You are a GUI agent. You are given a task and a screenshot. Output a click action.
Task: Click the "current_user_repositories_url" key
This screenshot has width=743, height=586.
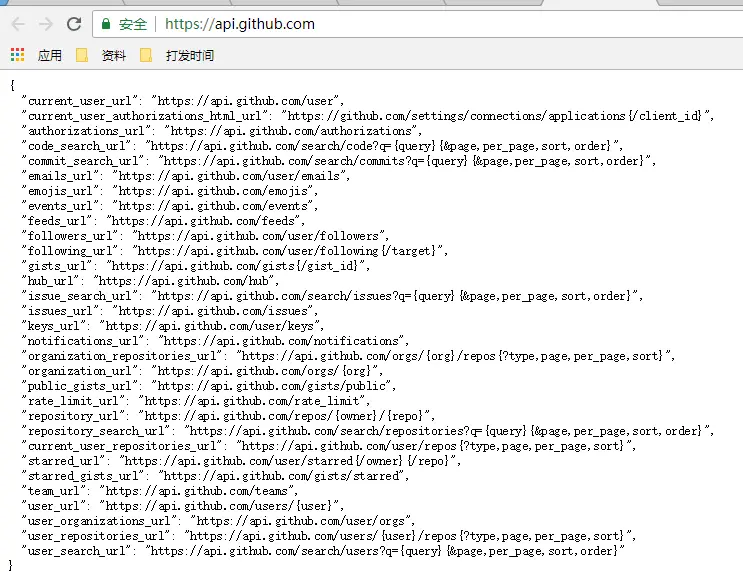pyautogui.click(x=122, y=446)
